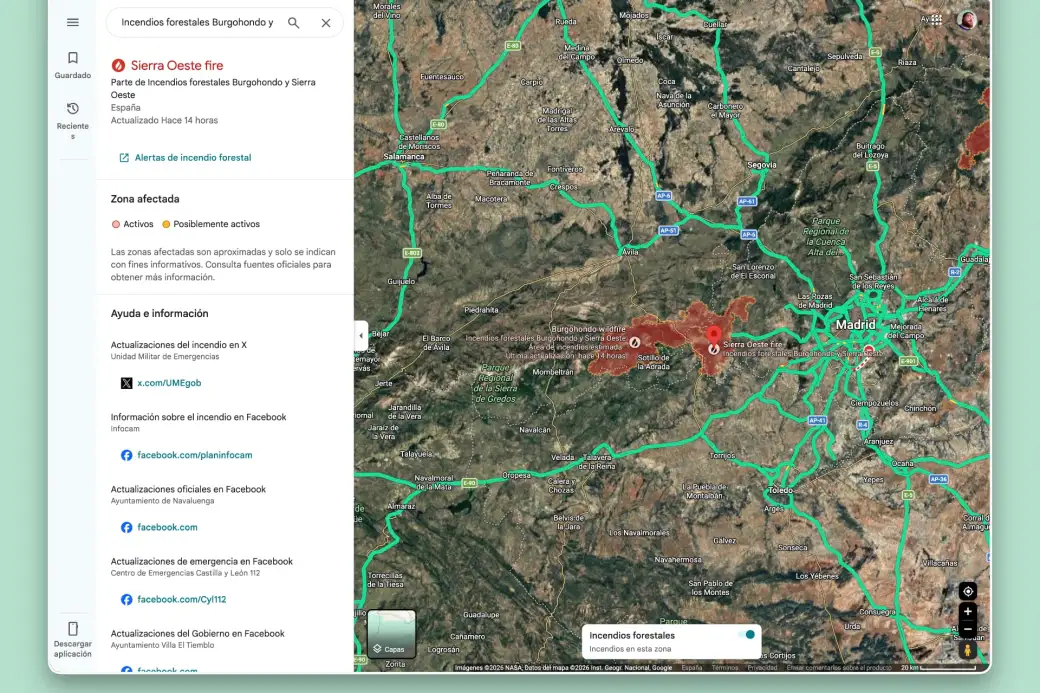This screenshot has height=693, width=1040.
Task: Click the search magnifier icon
Action: [x=293, y=23]
